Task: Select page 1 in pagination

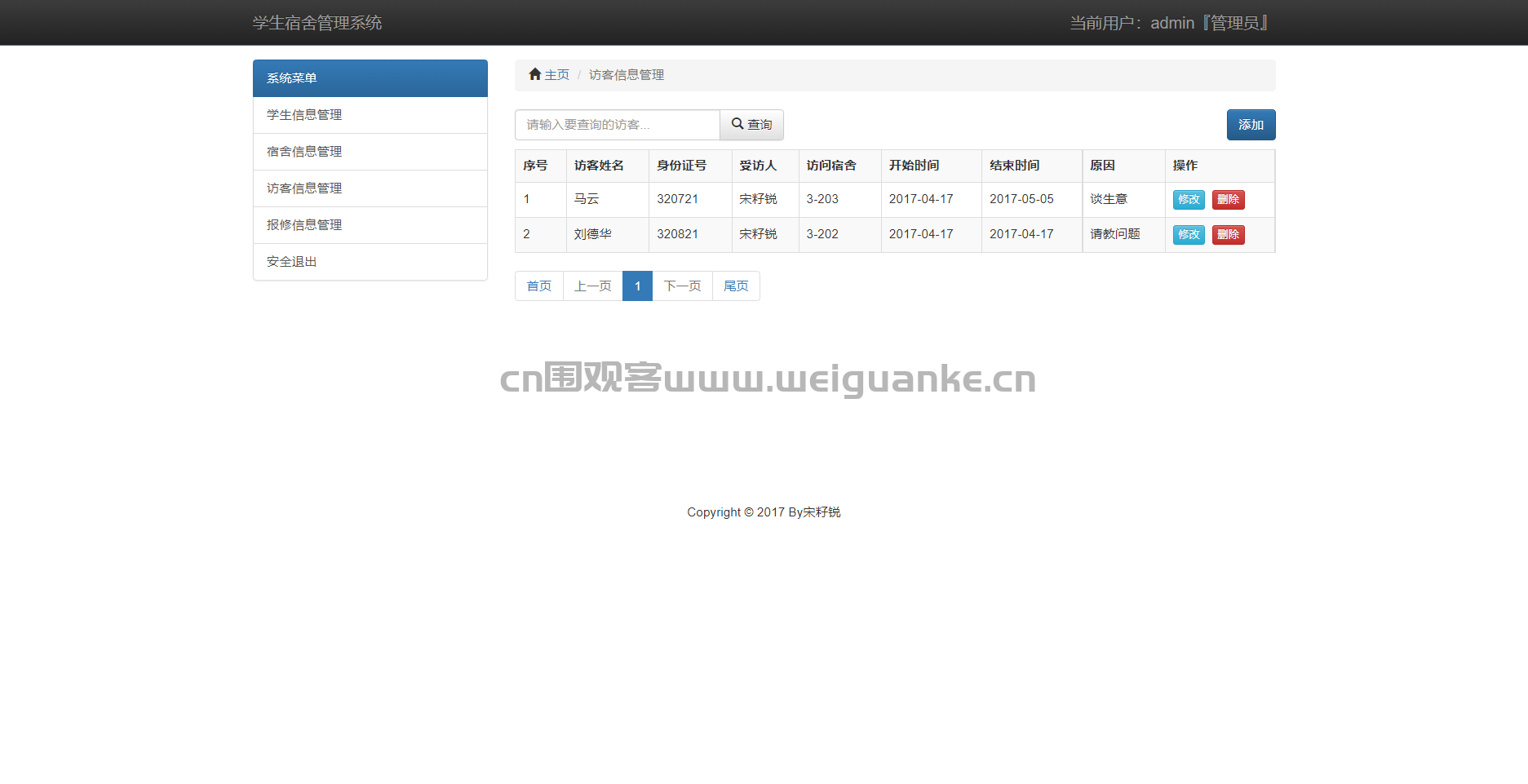Action: [637, 286]
